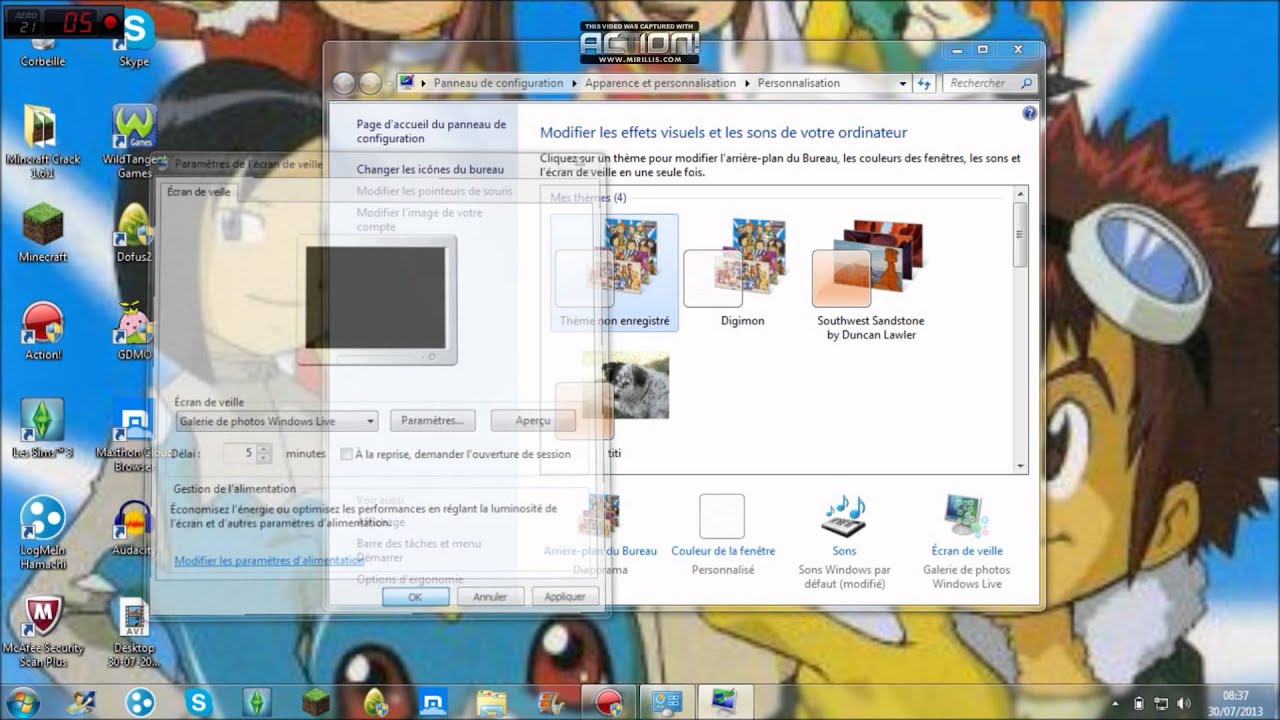This screenshot has width=1280, height=720.
Task: Expand the Apparence et personnalisation breadcrumb arrow
Action: (747, 84)
